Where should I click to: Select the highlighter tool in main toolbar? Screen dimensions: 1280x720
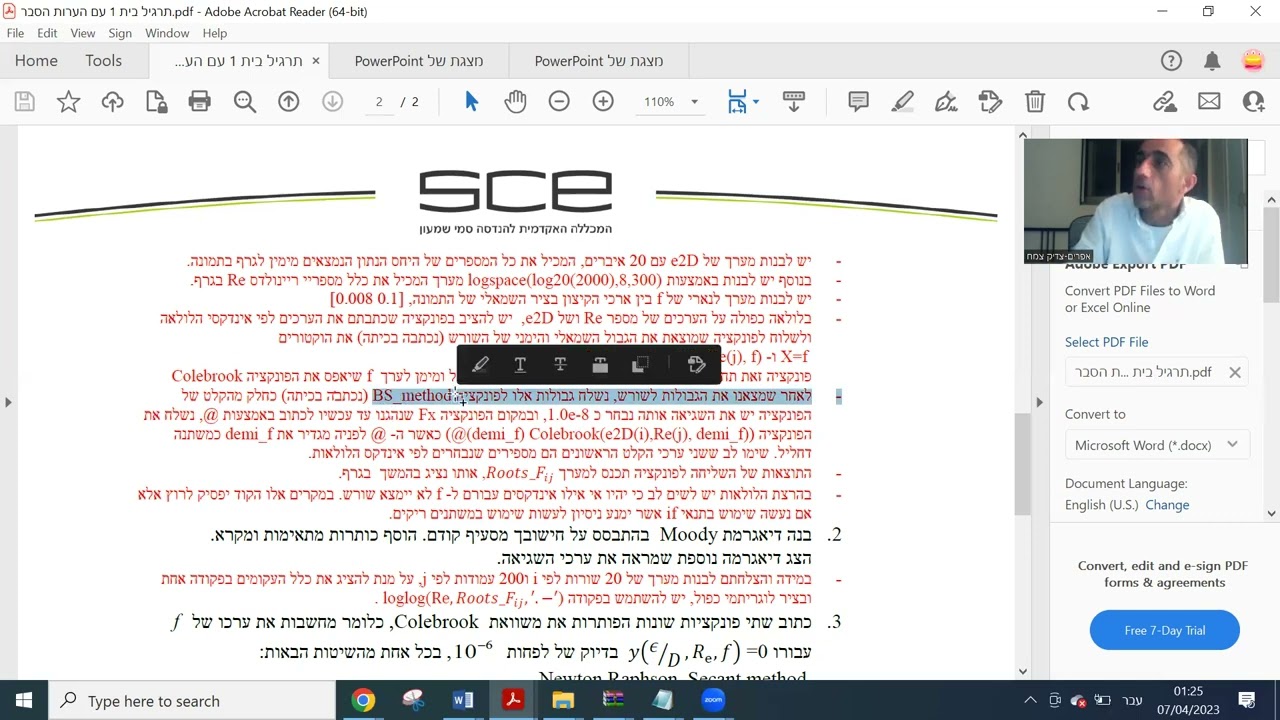click(902, 101)
